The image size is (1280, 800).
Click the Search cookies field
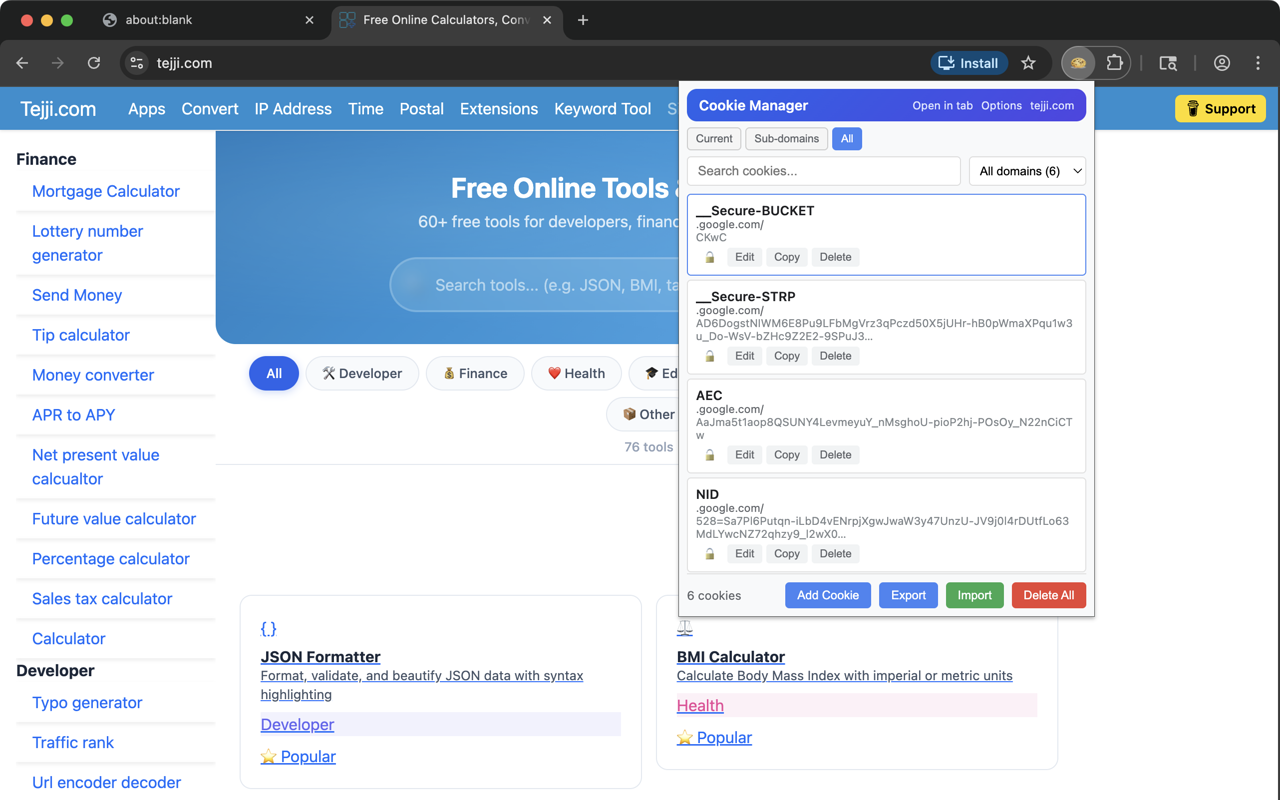(824, 171)
